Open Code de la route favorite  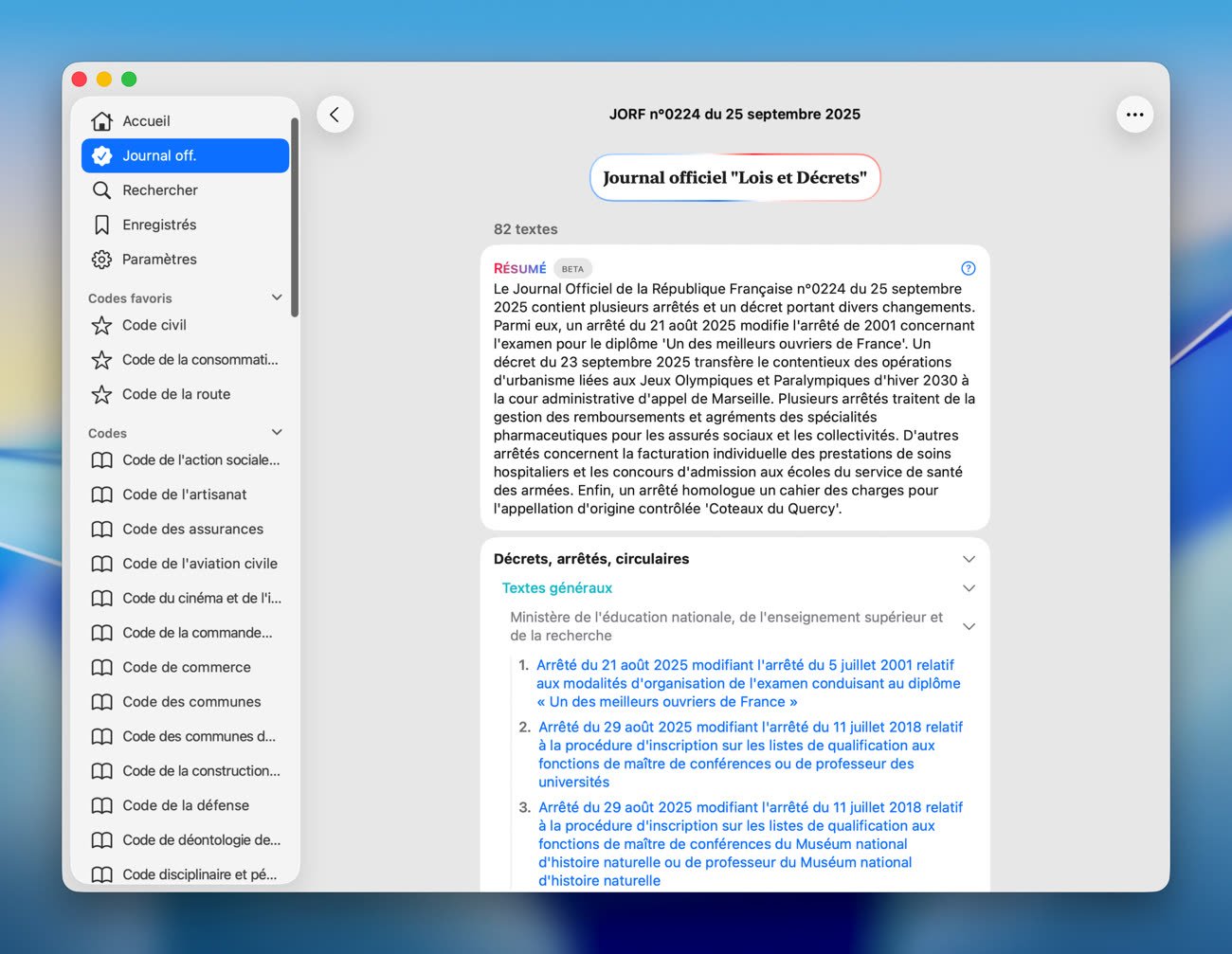click(185, 394)
